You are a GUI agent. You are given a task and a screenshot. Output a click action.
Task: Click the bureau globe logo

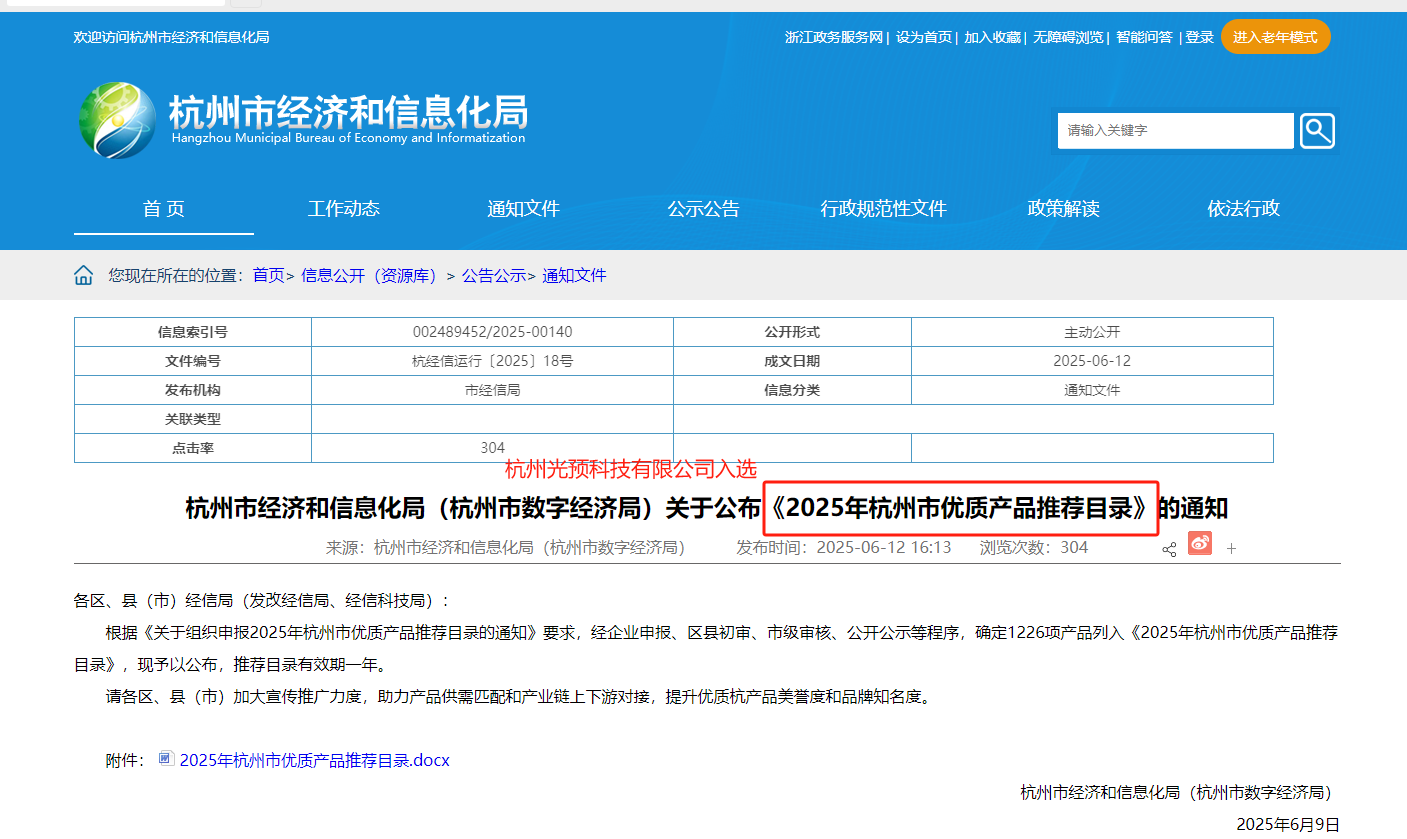click(118, 120)
